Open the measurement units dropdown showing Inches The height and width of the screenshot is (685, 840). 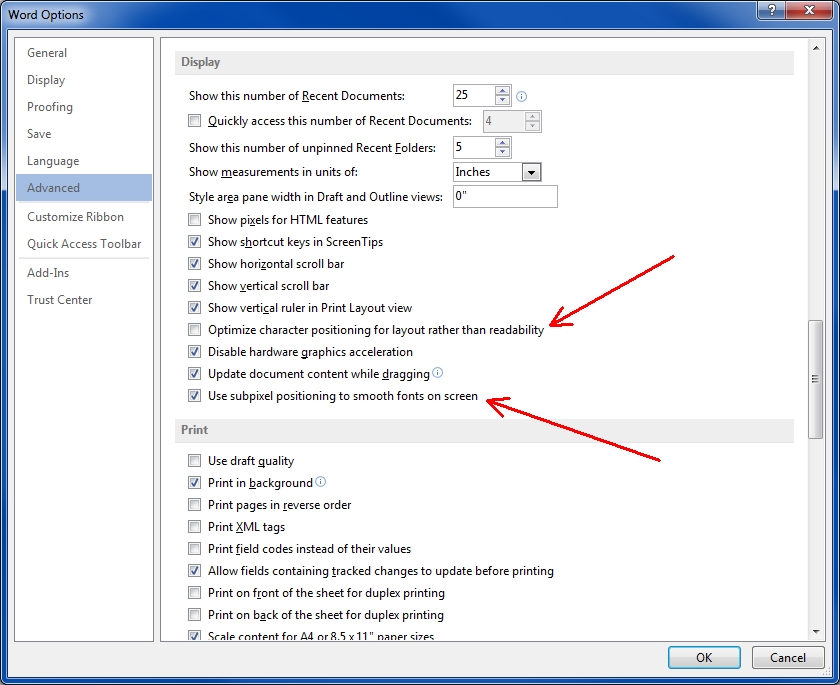tap(531, 171)
